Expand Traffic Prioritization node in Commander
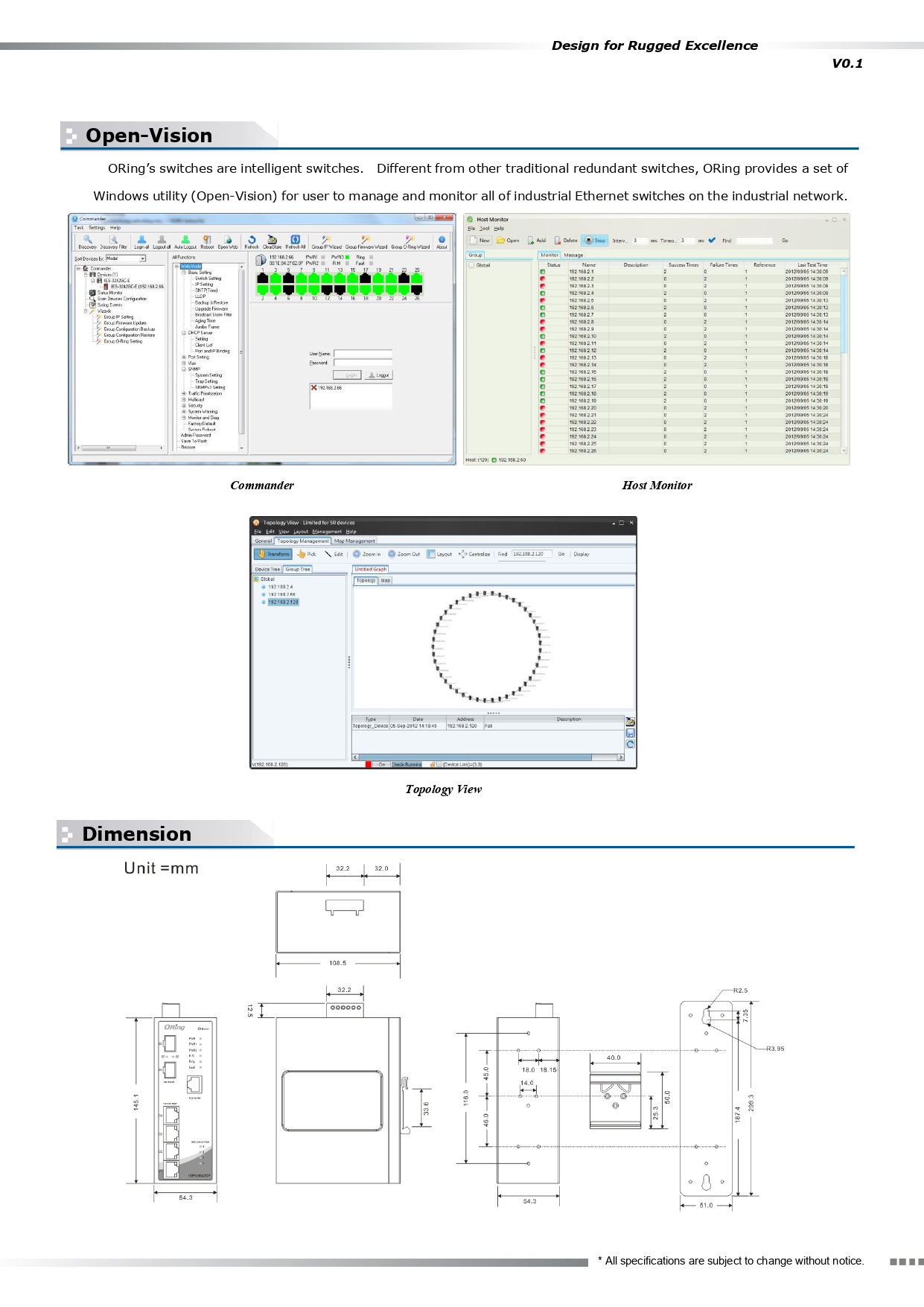 [x=184, y=393]
